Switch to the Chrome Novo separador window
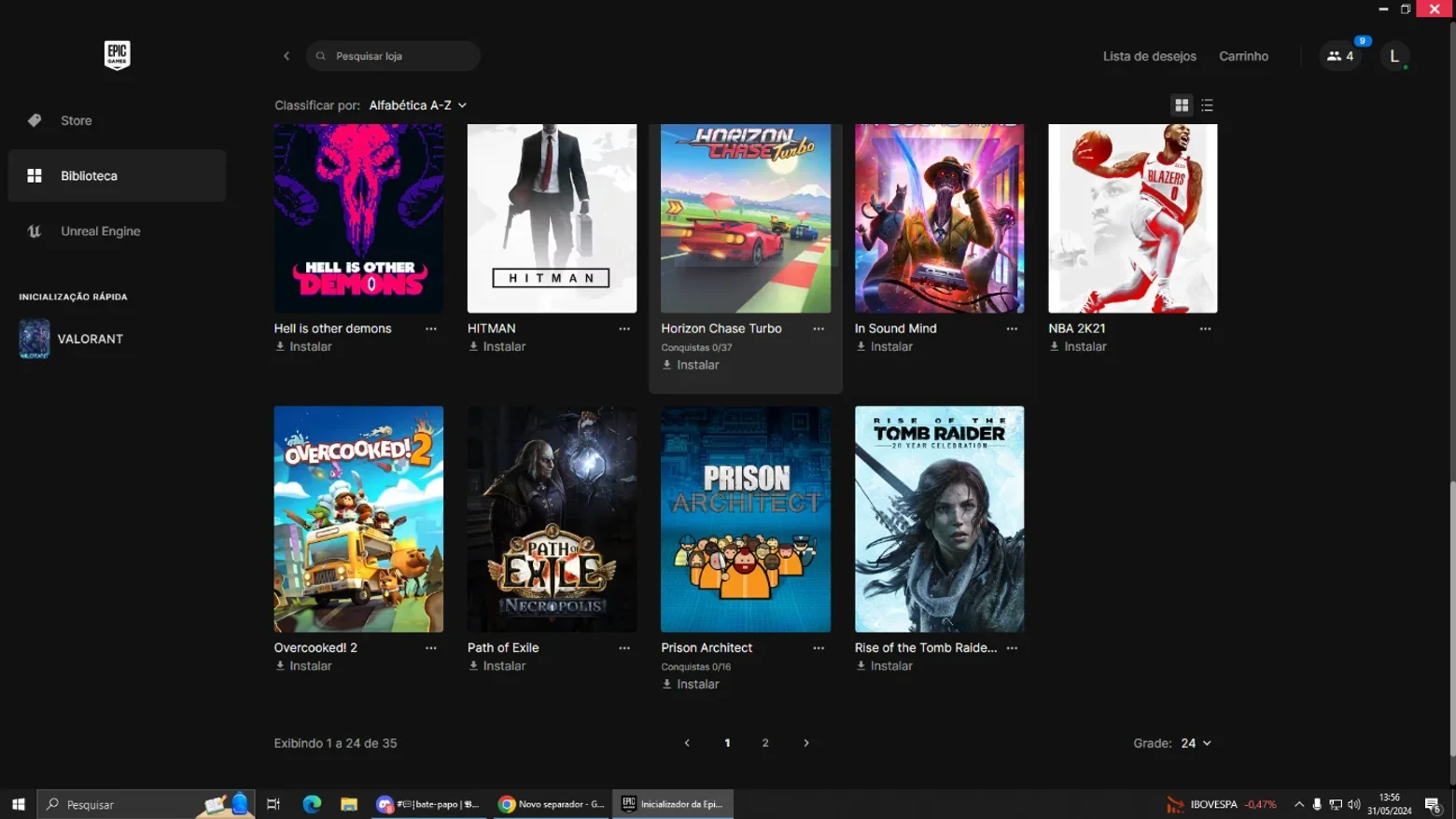 point(552,804)
